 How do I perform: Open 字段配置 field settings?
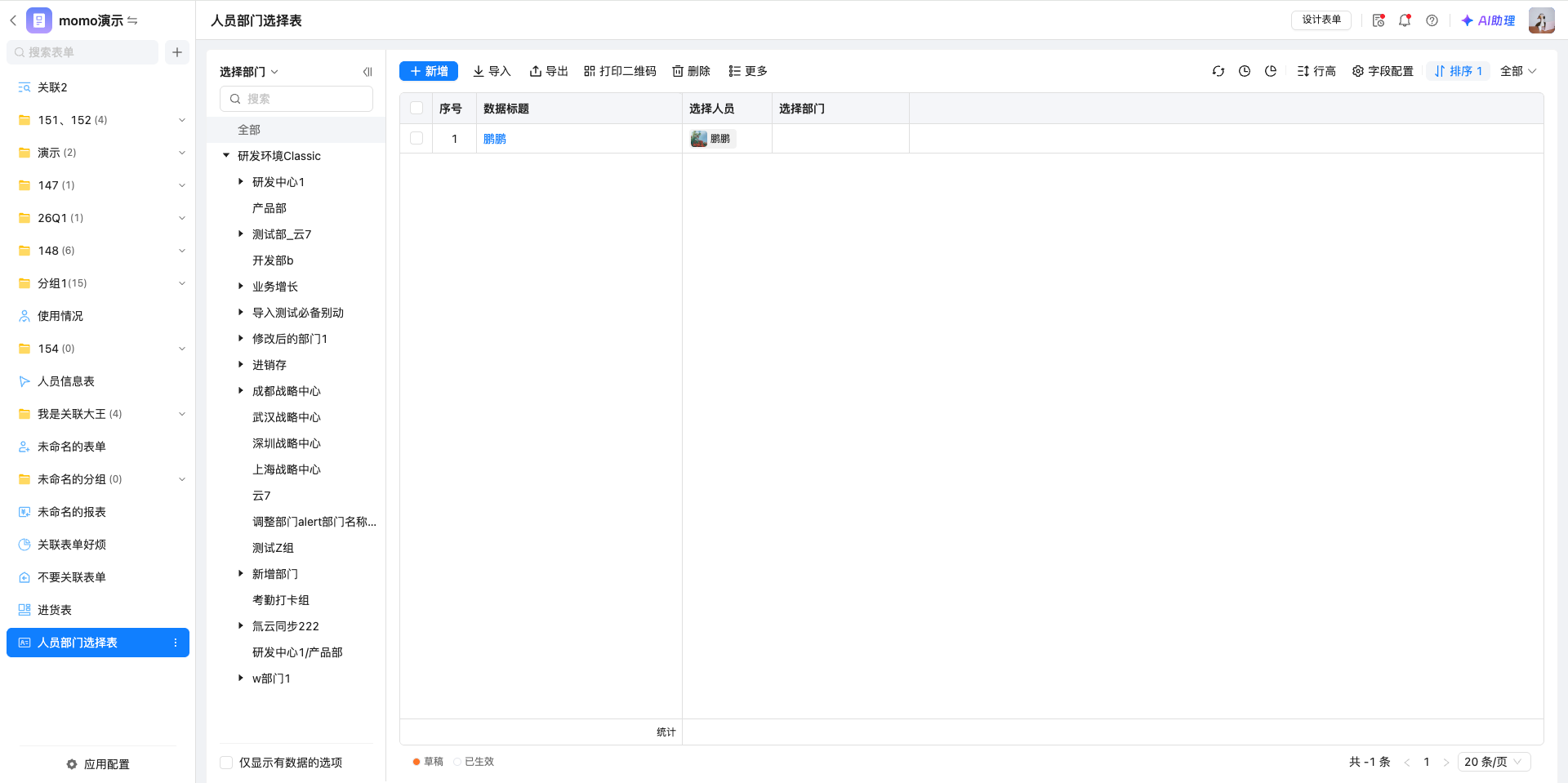click(x=1383, y=71)
